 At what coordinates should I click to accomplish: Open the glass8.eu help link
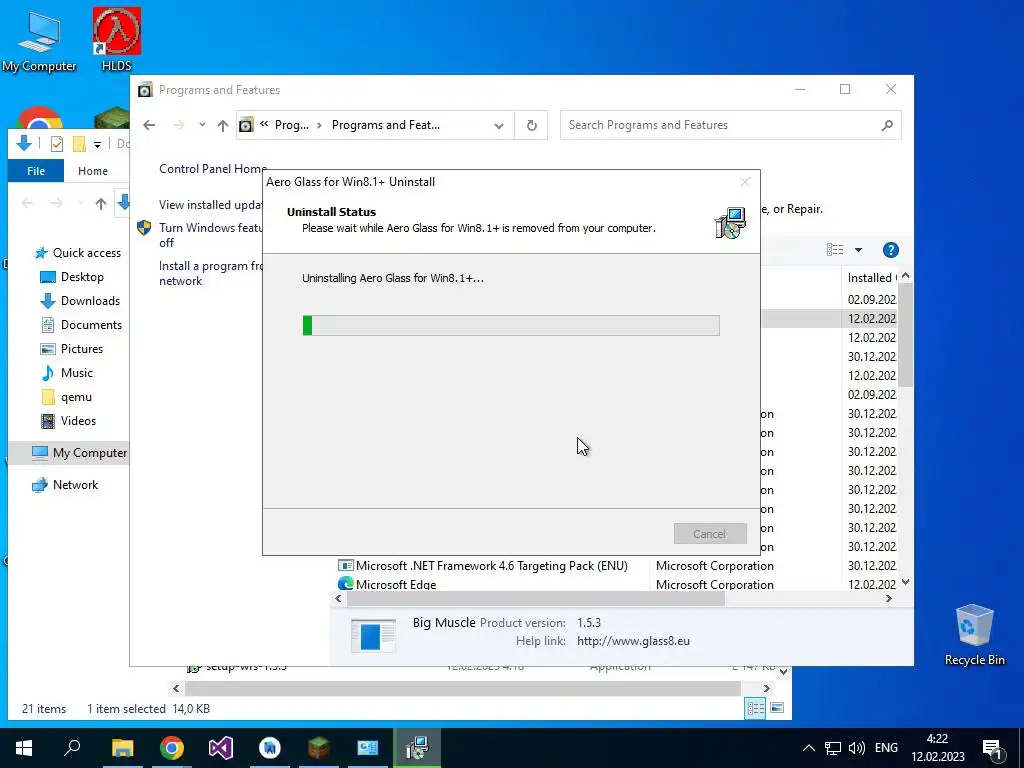pos(633,641)
